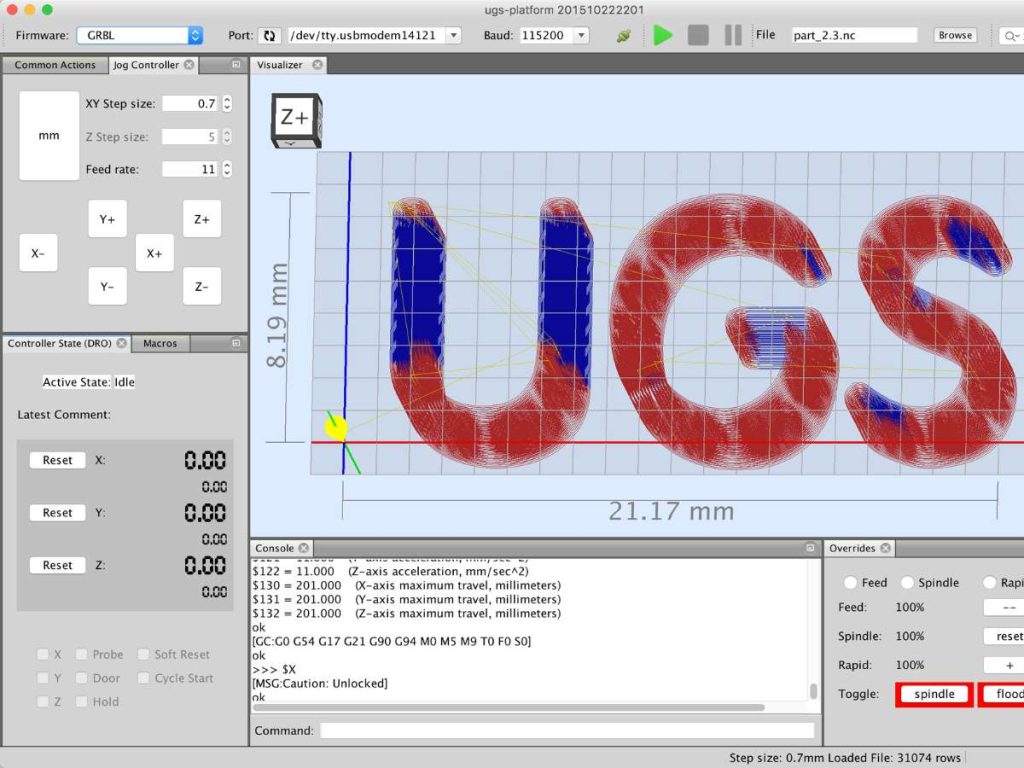Image resolution: width=1024 pixels, height=768 pixels.
Task: Click Browse to choose a file
Action: (x=955, y=35)
